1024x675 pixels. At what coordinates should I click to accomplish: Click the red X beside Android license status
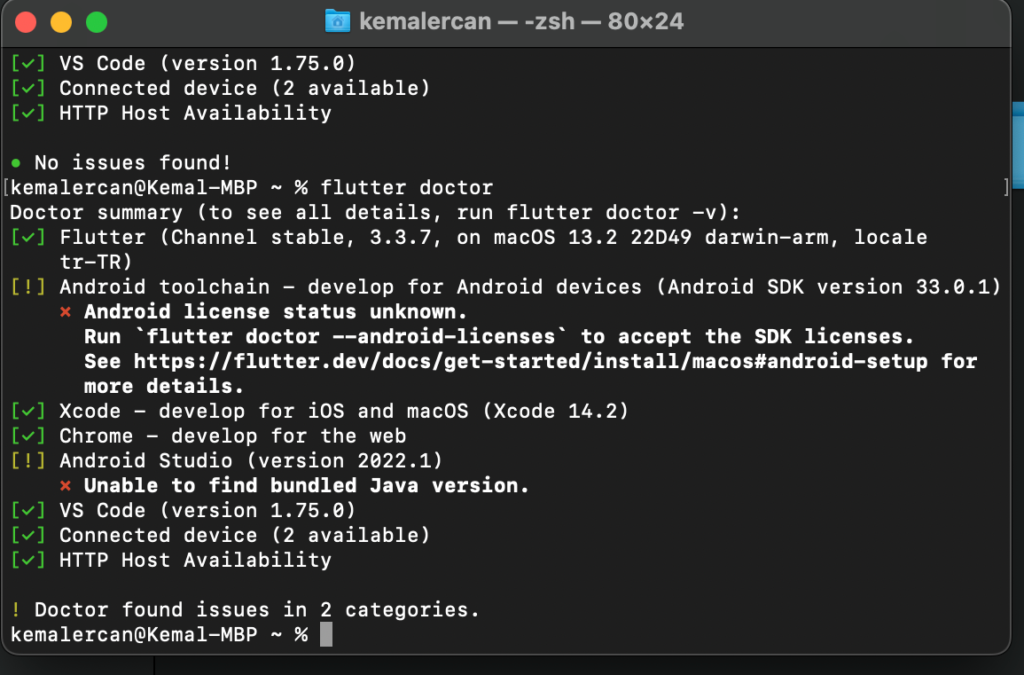65,312
